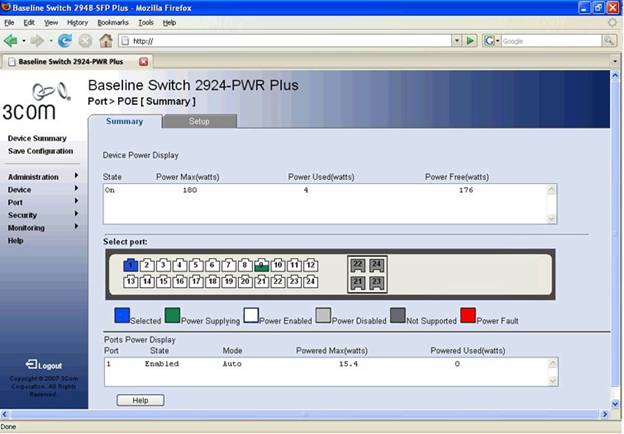Select white copper port 24 in bottom row
The height and width of the screenshot is (434, 624).
[311, 282]
